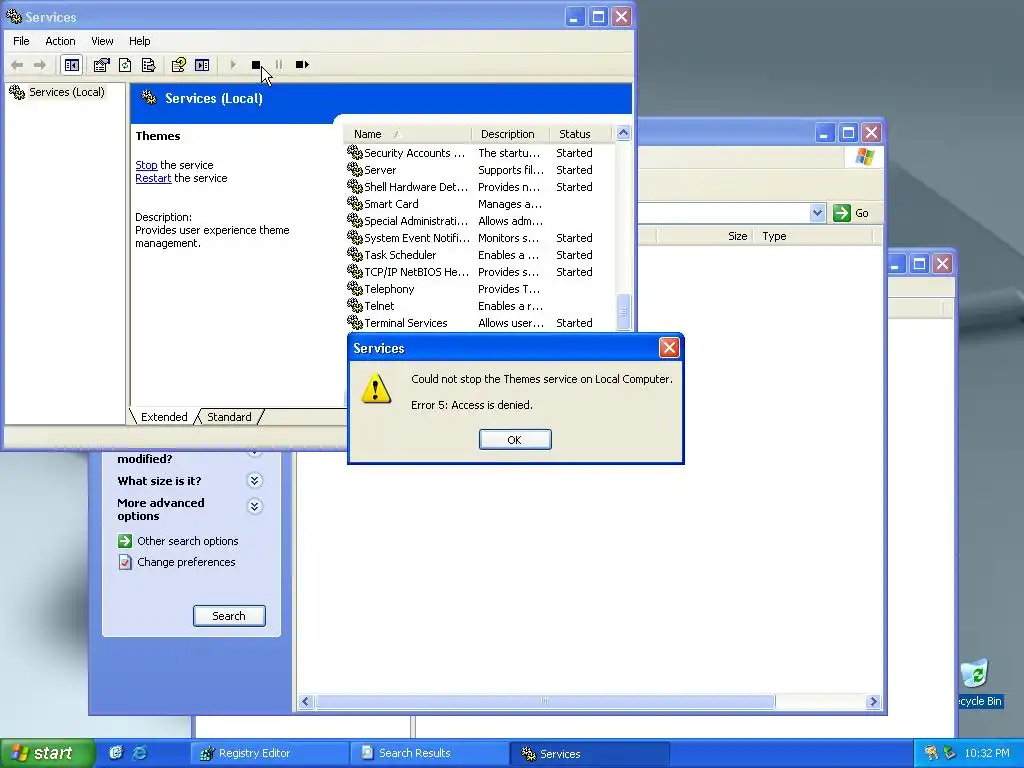Screen dimensions: 1024x768
Task: Sort services by Name column
Action: click(406, 134)
